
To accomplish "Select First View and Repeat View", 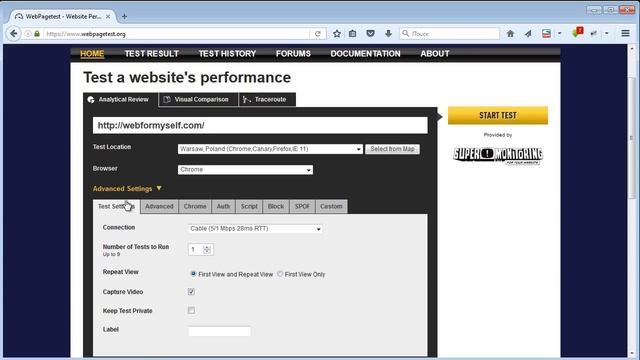I will pyautogui.click(x=193, y=274).
